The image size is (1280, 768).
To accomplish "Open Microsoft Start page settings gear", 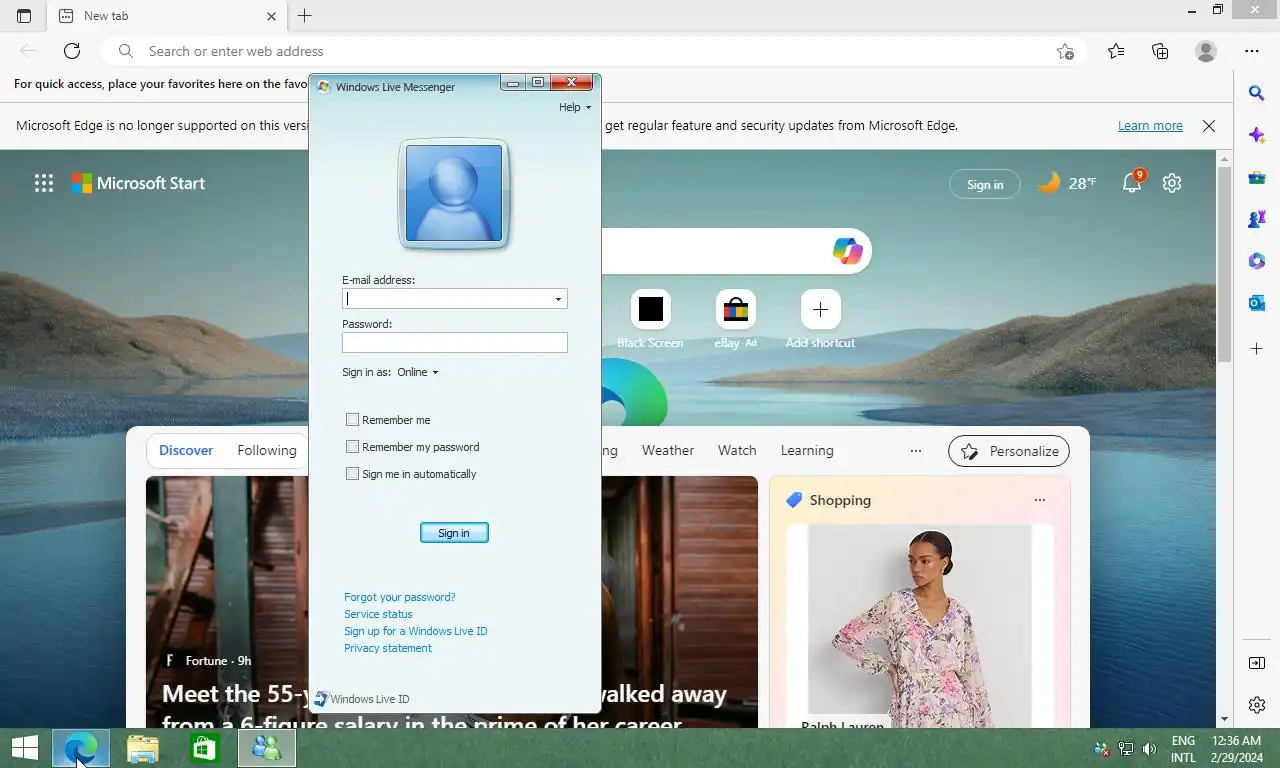I will 1172,183.
